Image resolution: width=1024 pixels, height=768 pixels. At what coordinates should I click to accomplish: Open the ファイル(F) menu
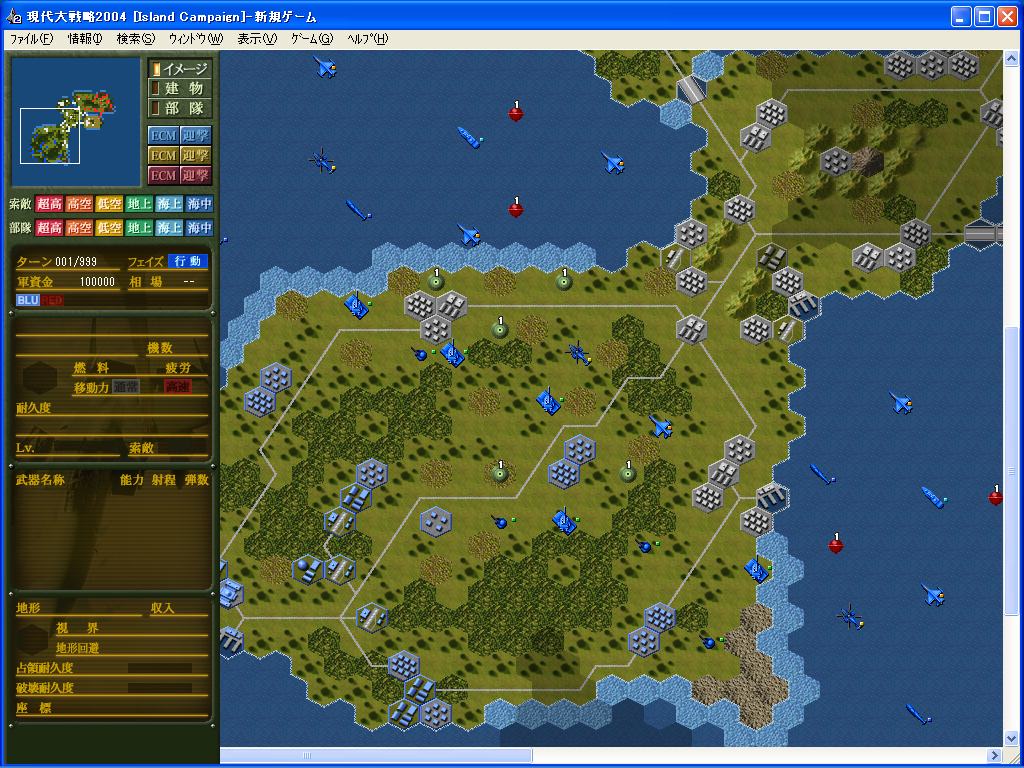(x=31, y=39)
